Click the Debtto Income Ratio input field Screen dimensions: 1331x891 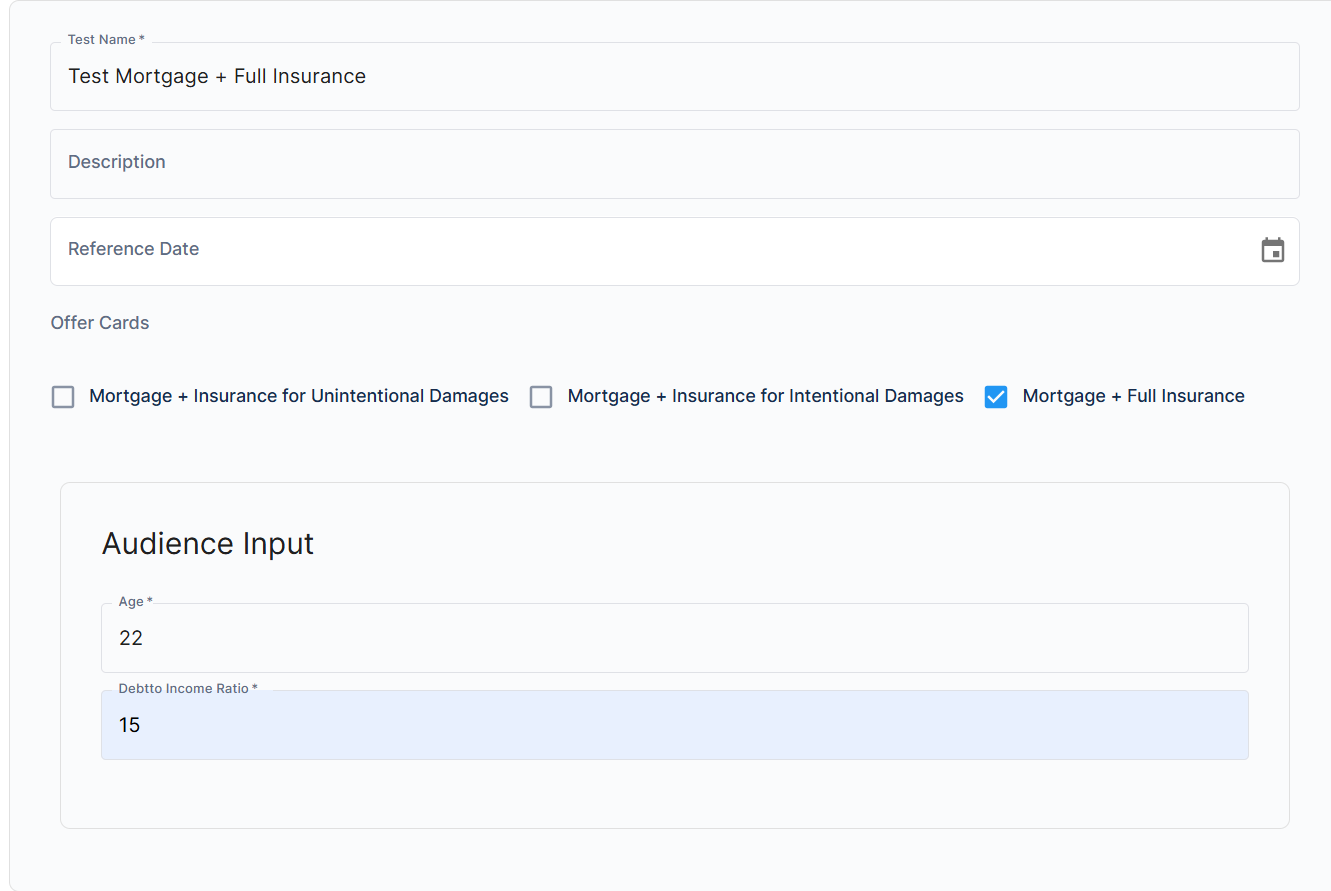(x=674, y=725)
